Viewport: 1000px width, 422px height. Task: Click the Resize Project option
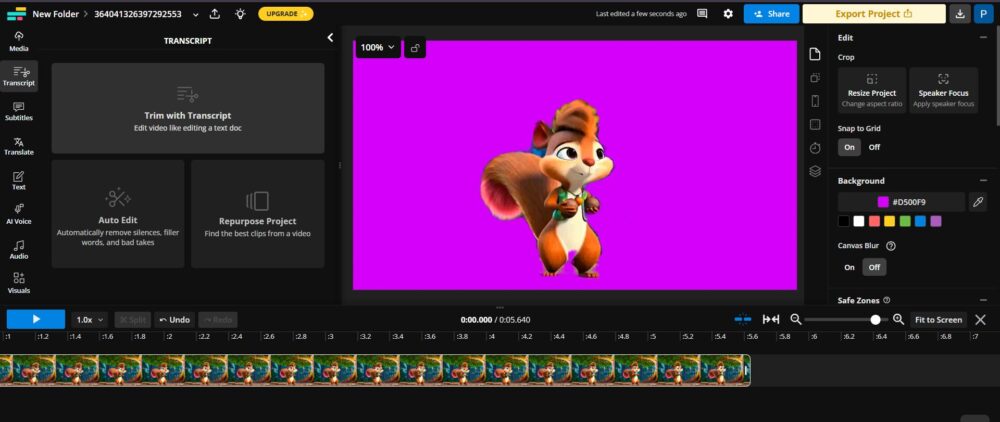click(x=872, y=91)
